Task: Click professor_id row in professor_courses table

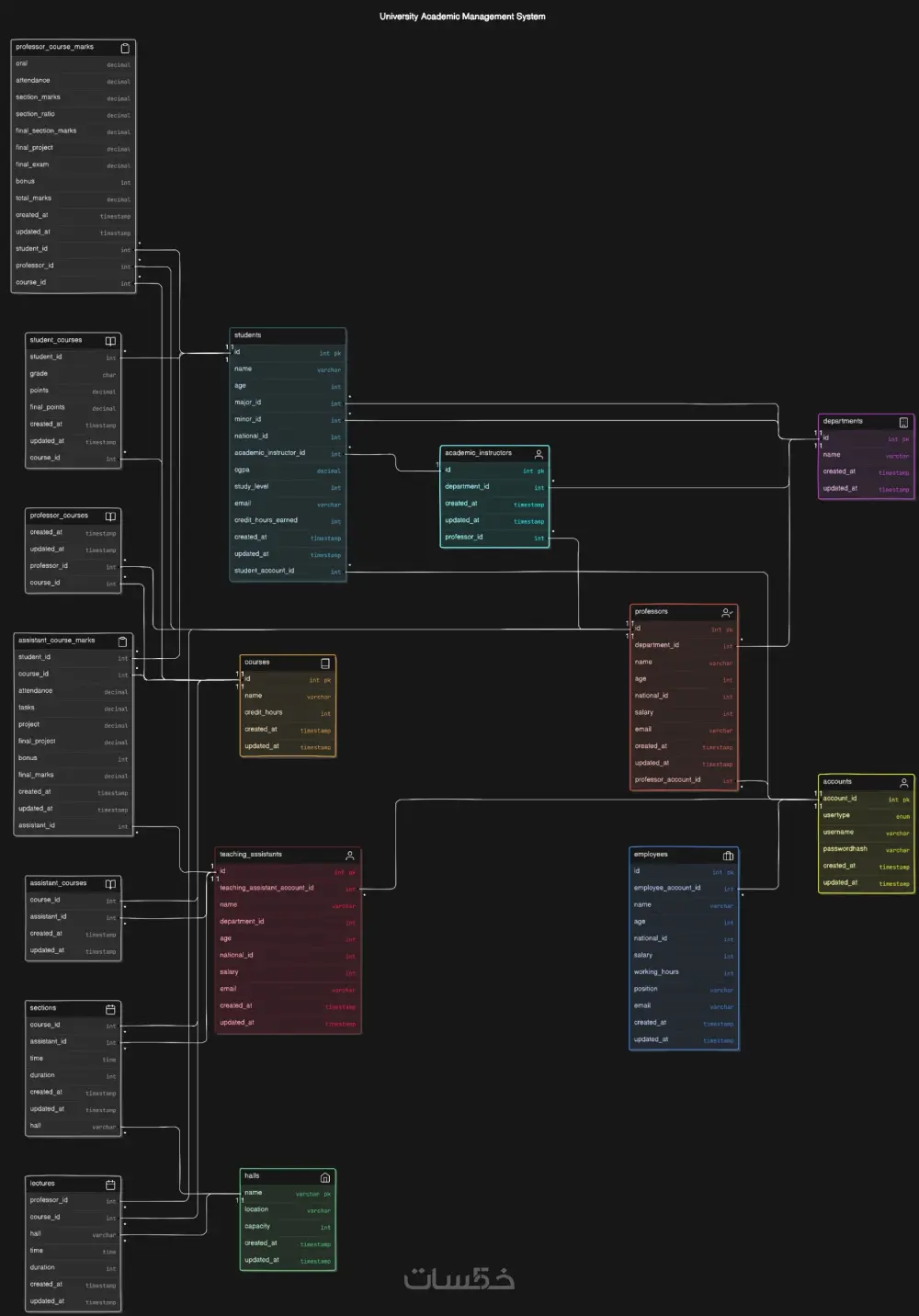Action: coord(73,566)
